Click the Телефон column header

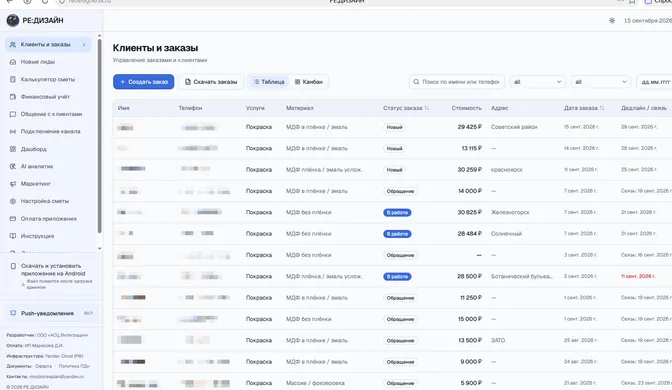(x=190, y=108)
